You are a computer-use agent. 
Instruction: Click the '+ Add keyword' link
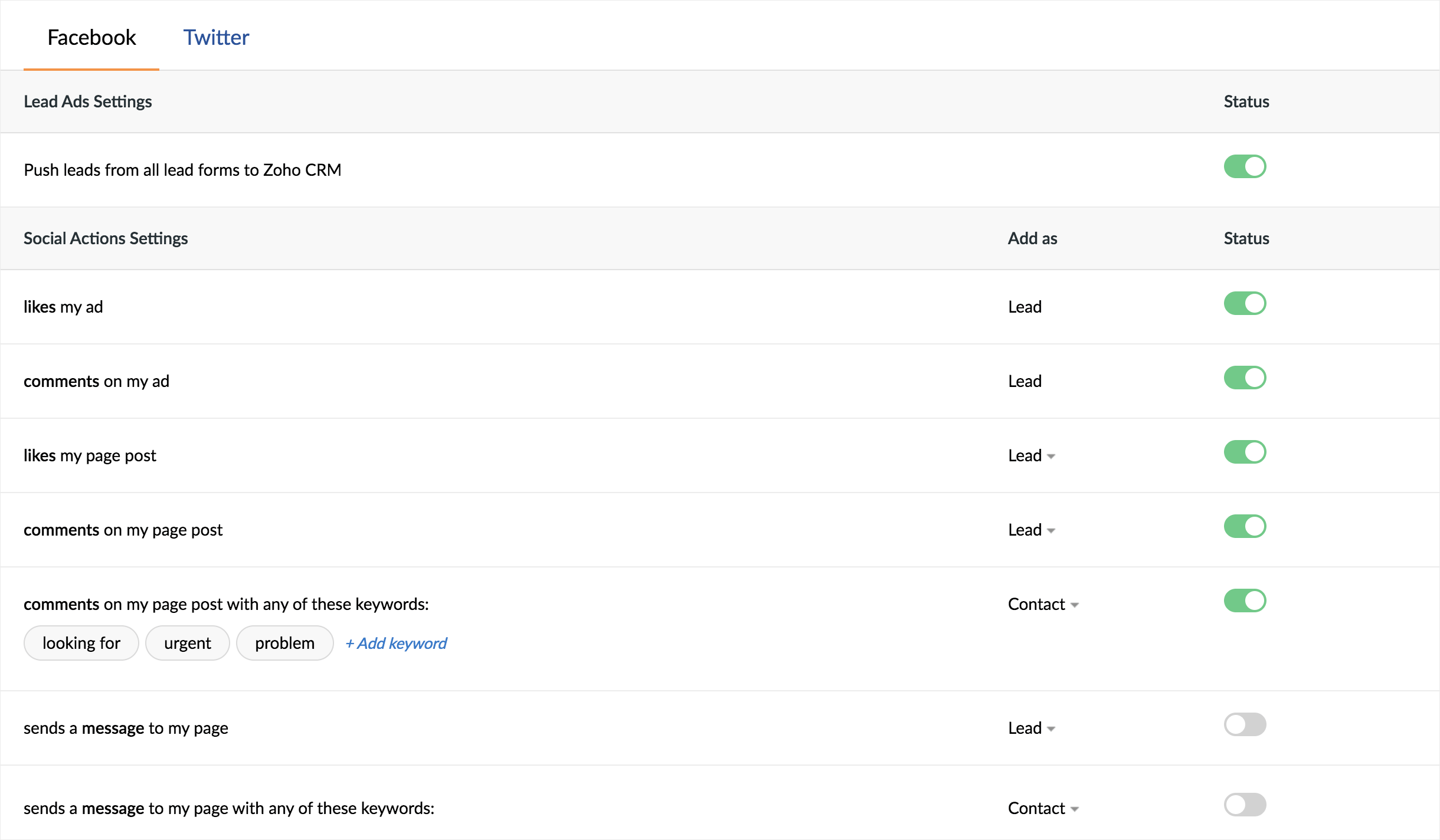pos(396,643)
